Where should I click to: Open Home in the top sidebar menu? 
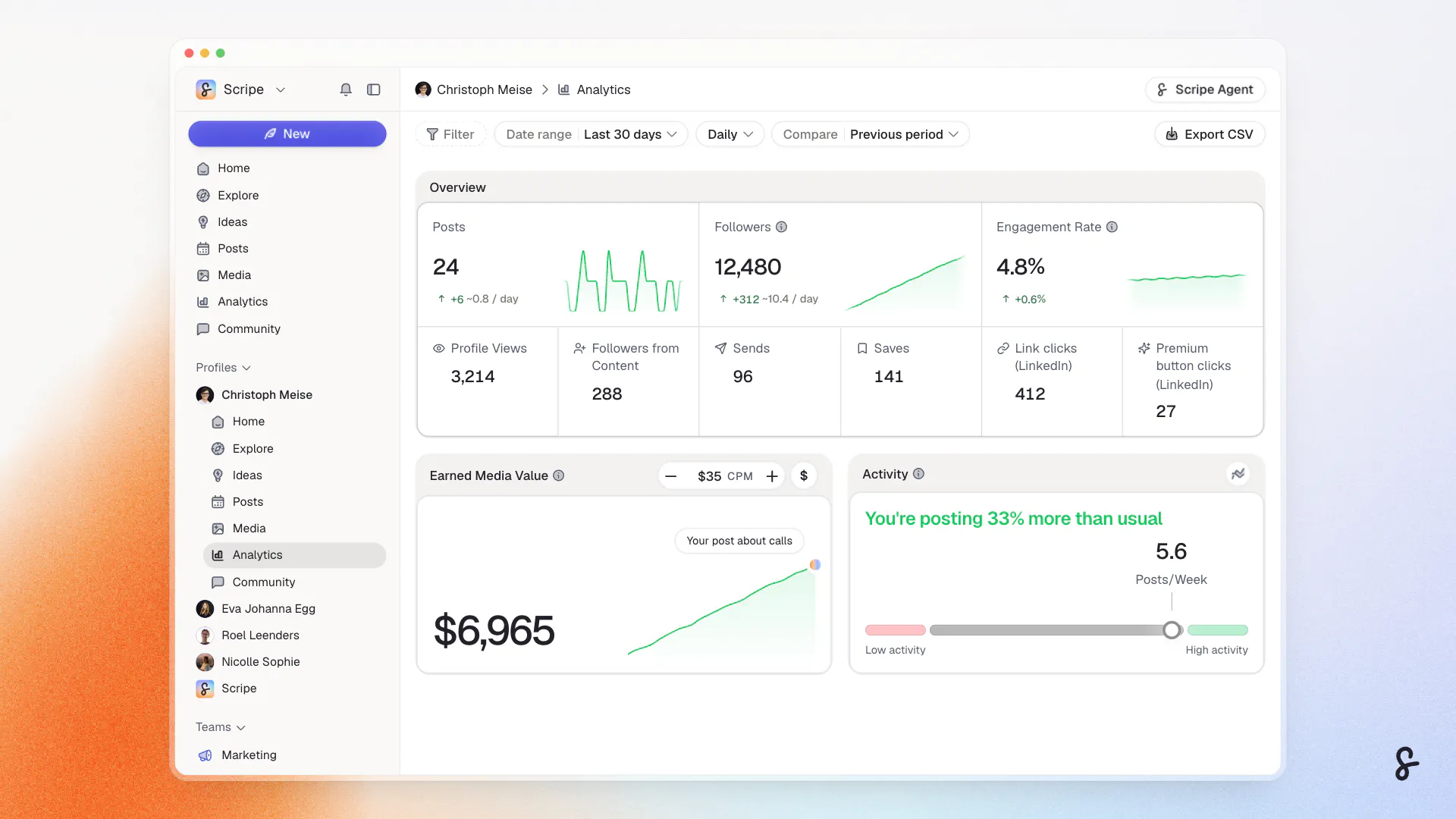click(x=287, y=168)
